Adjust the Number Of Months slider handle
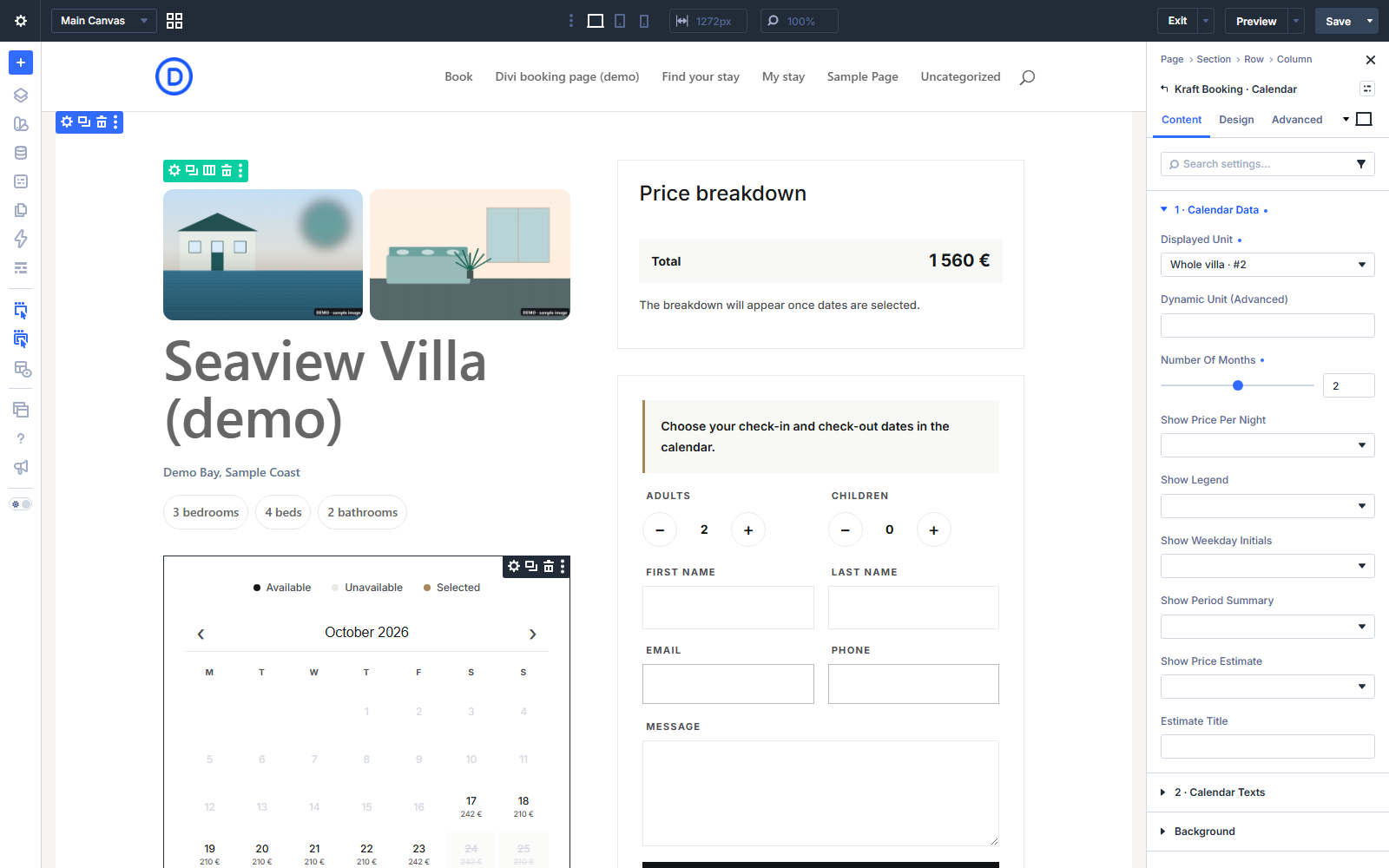Image resolution: width=1389 pixels, height=868 pixels. [x=1238, y=385]
